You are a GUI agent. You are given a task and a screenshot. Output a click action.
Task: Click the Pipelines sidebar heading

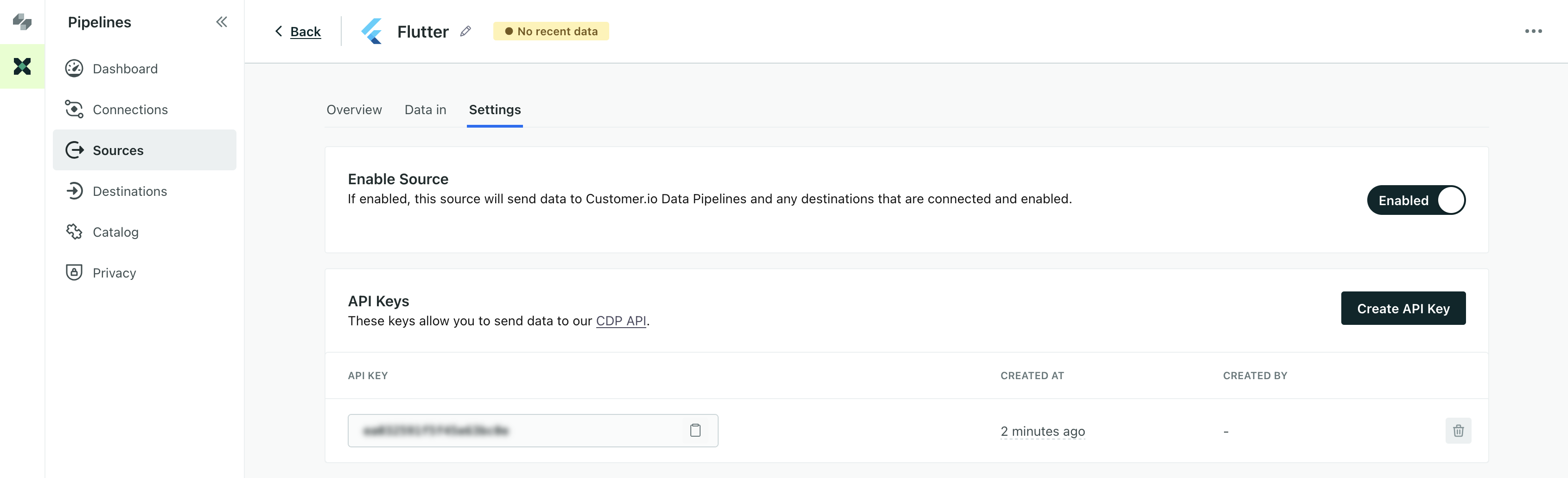click(99, 22)
